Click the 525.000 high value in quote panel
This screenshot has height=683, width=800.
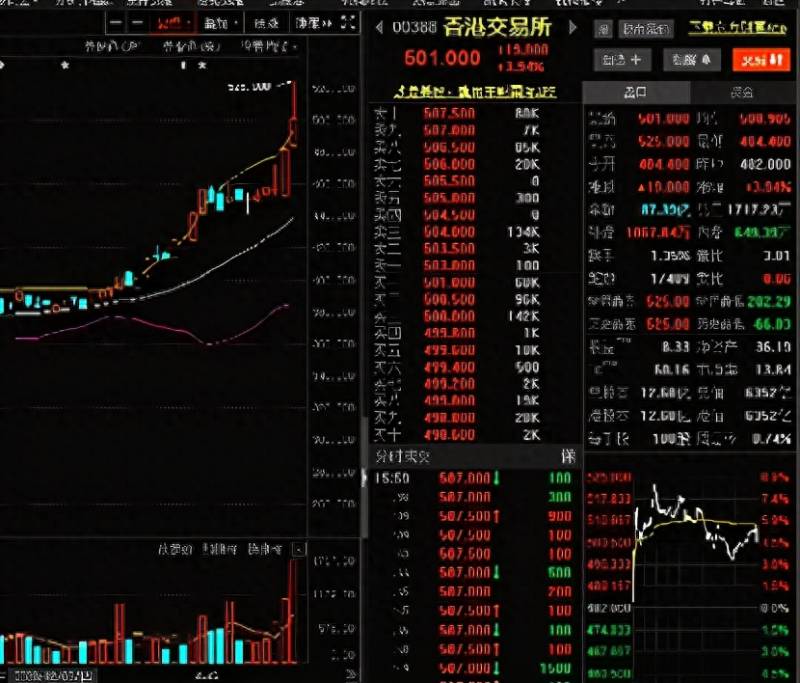pos(664,141)
